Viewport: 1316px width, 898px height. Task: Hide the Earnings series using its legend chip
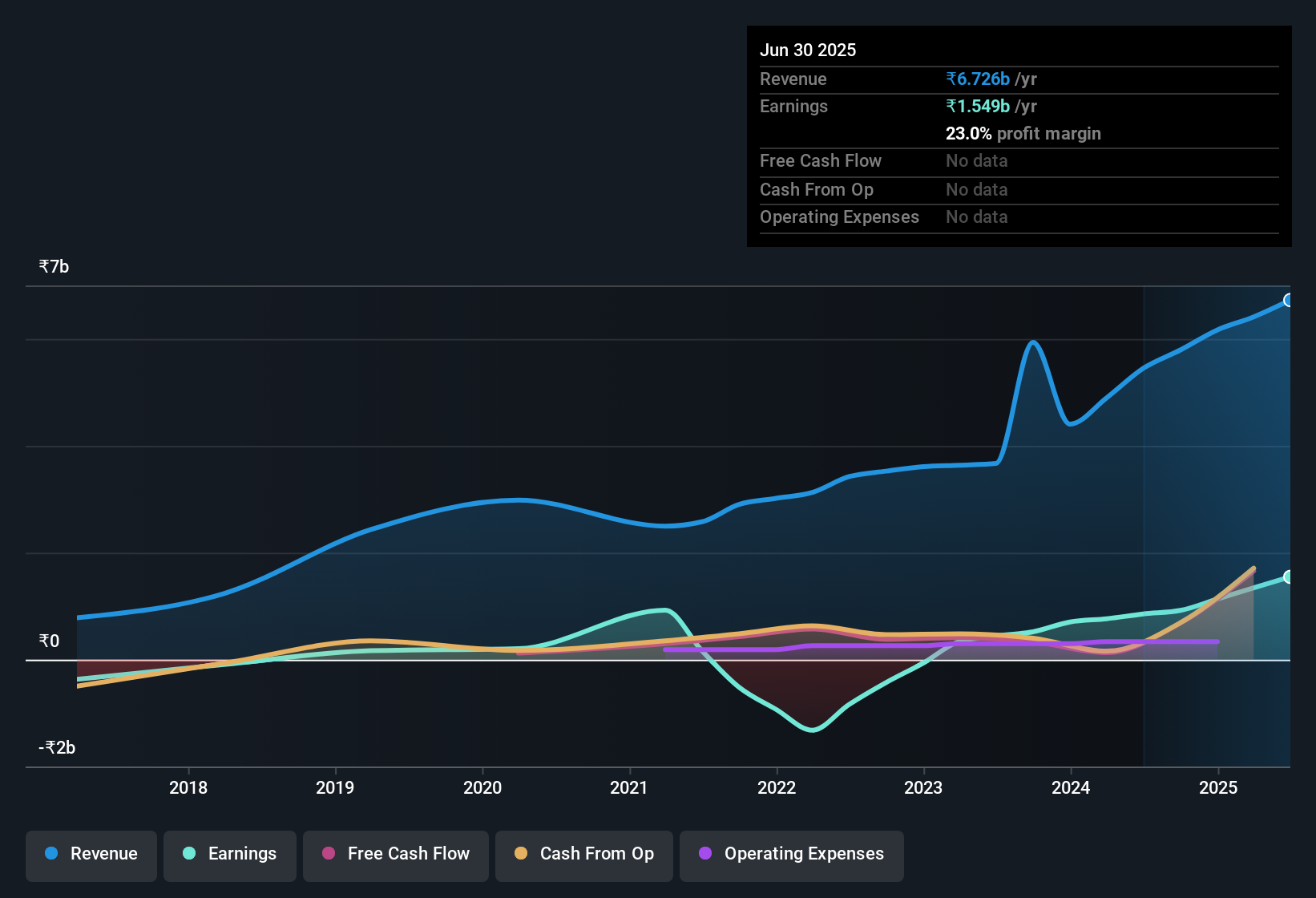(230, 854)
